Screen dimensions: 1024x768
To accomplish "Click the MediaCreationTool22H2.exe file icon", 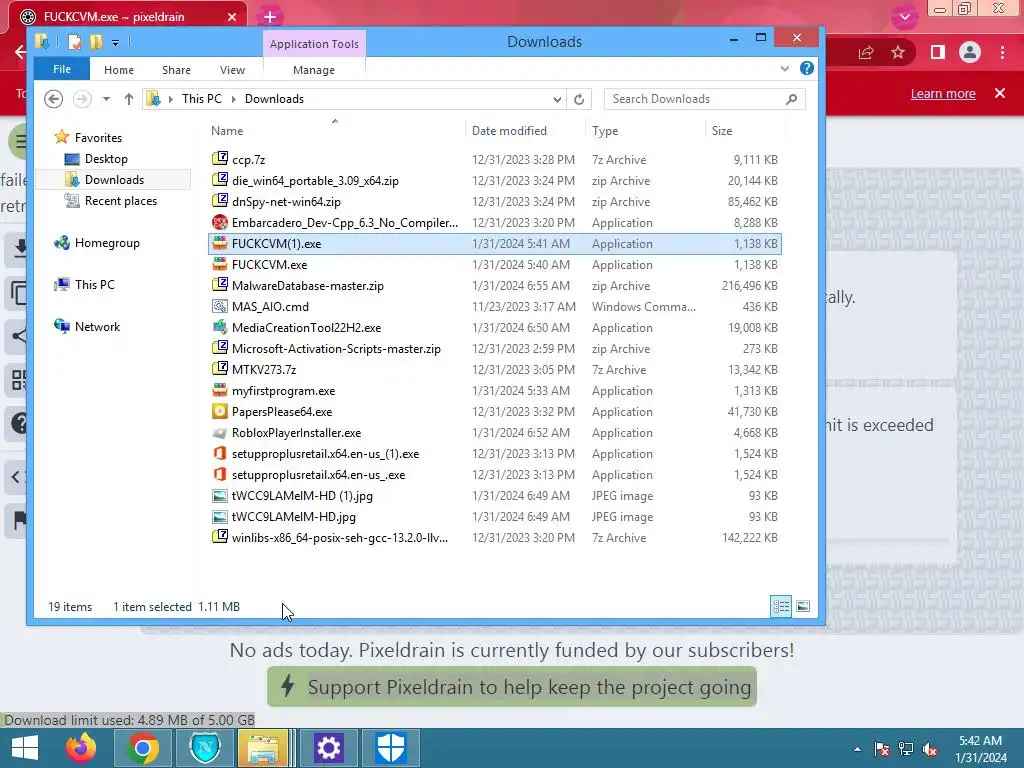I will (x=220, y=327).
